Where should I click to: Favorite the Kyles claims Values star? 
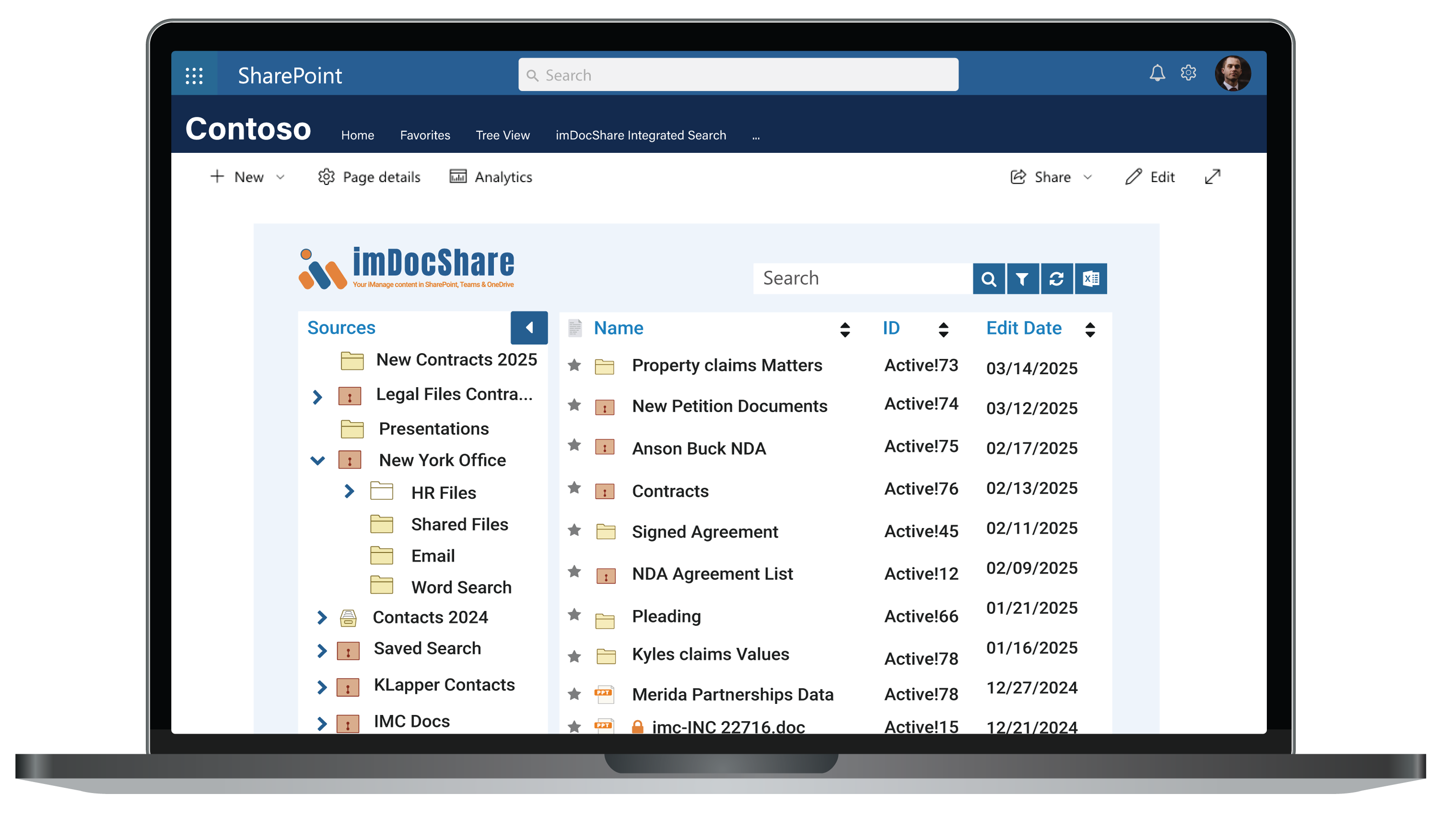click(574, 657)
